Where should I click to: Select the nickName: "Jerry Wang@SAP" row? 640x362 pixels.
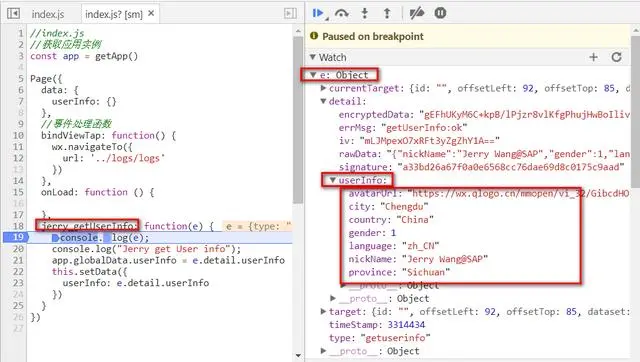point(418,259)
